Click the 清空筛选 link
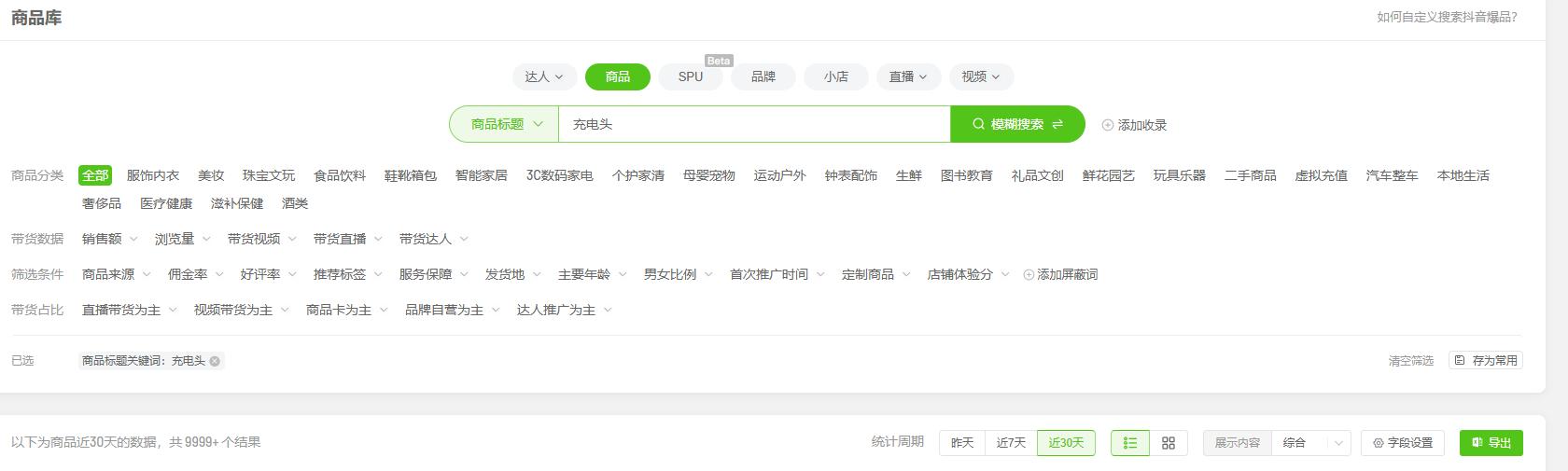The height and width of the screenshot is (471, 1568). (x=1410, y=361)
